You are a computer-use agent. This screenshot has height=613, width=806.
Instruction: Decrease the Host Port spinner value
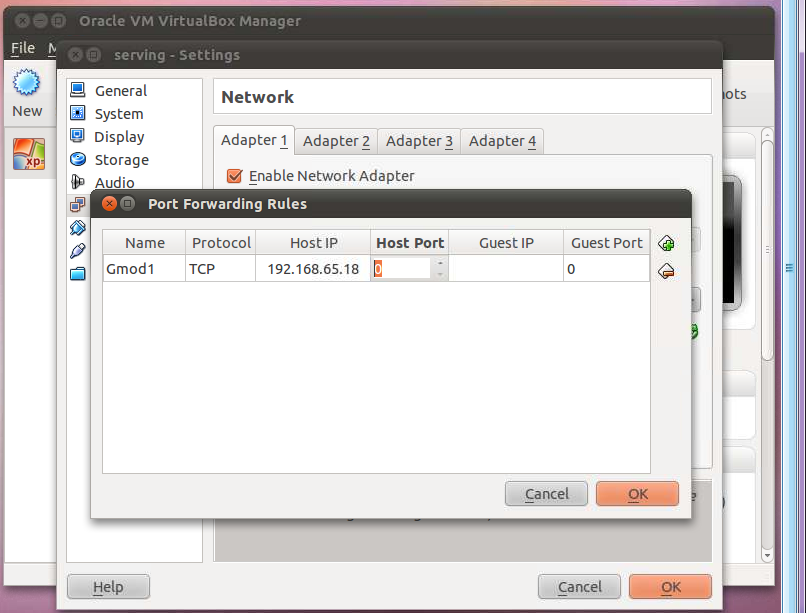440,274
